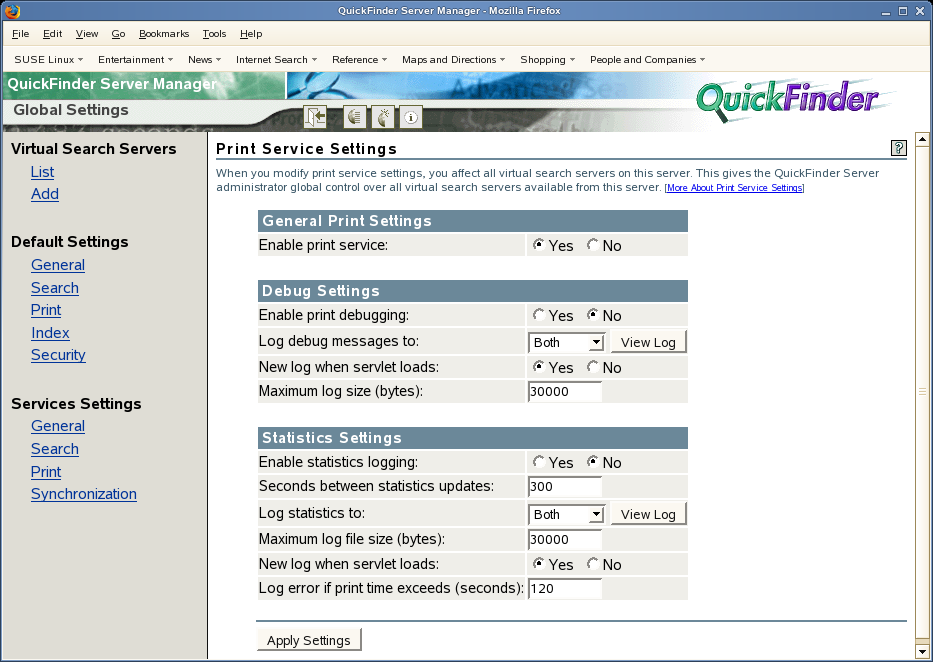This screenshot has height=662, width=933.
Task: Set Enable print service to No
Action: click(593, 244)
